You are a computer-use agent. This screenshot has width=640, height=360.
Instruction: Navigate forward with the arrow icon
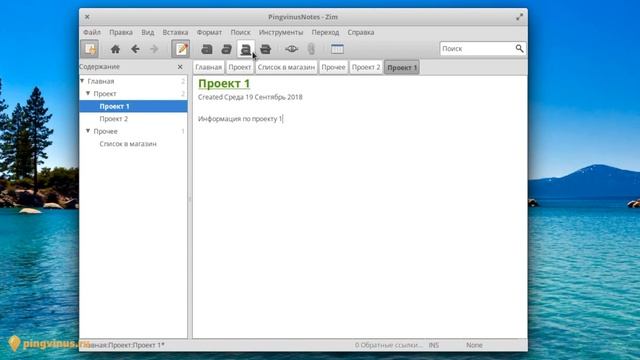coord(154,49)
